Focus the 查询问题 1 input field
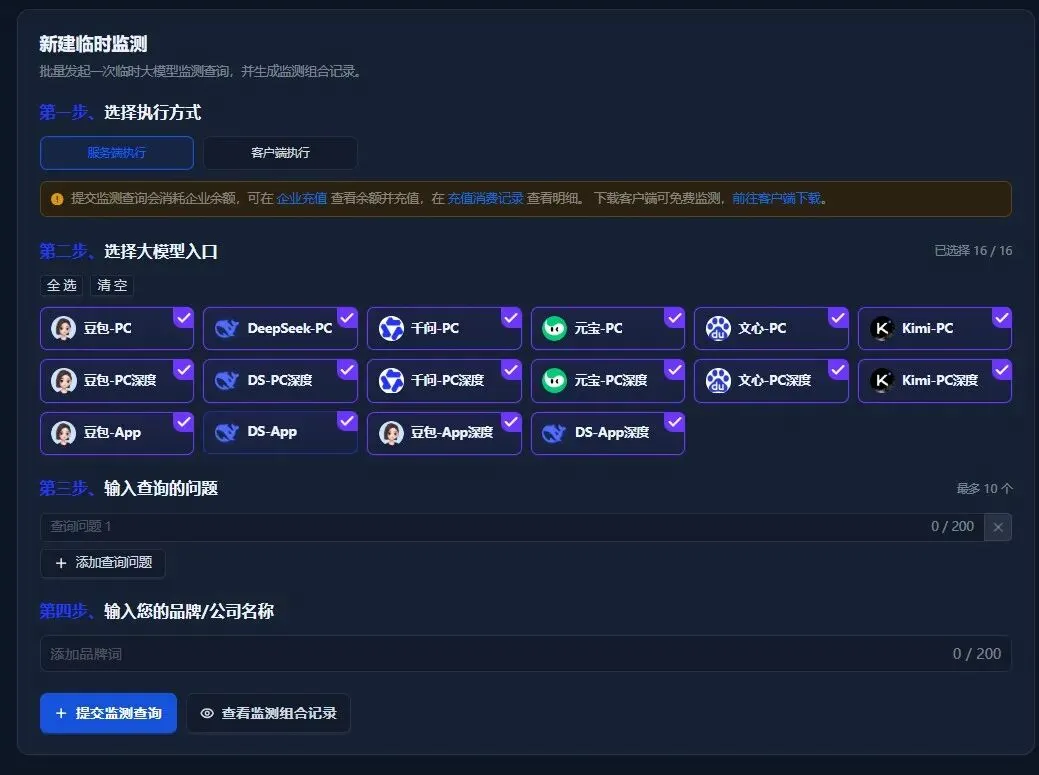Image resolution: width=1039 pixels, height=775 pixels. (512, 527)
